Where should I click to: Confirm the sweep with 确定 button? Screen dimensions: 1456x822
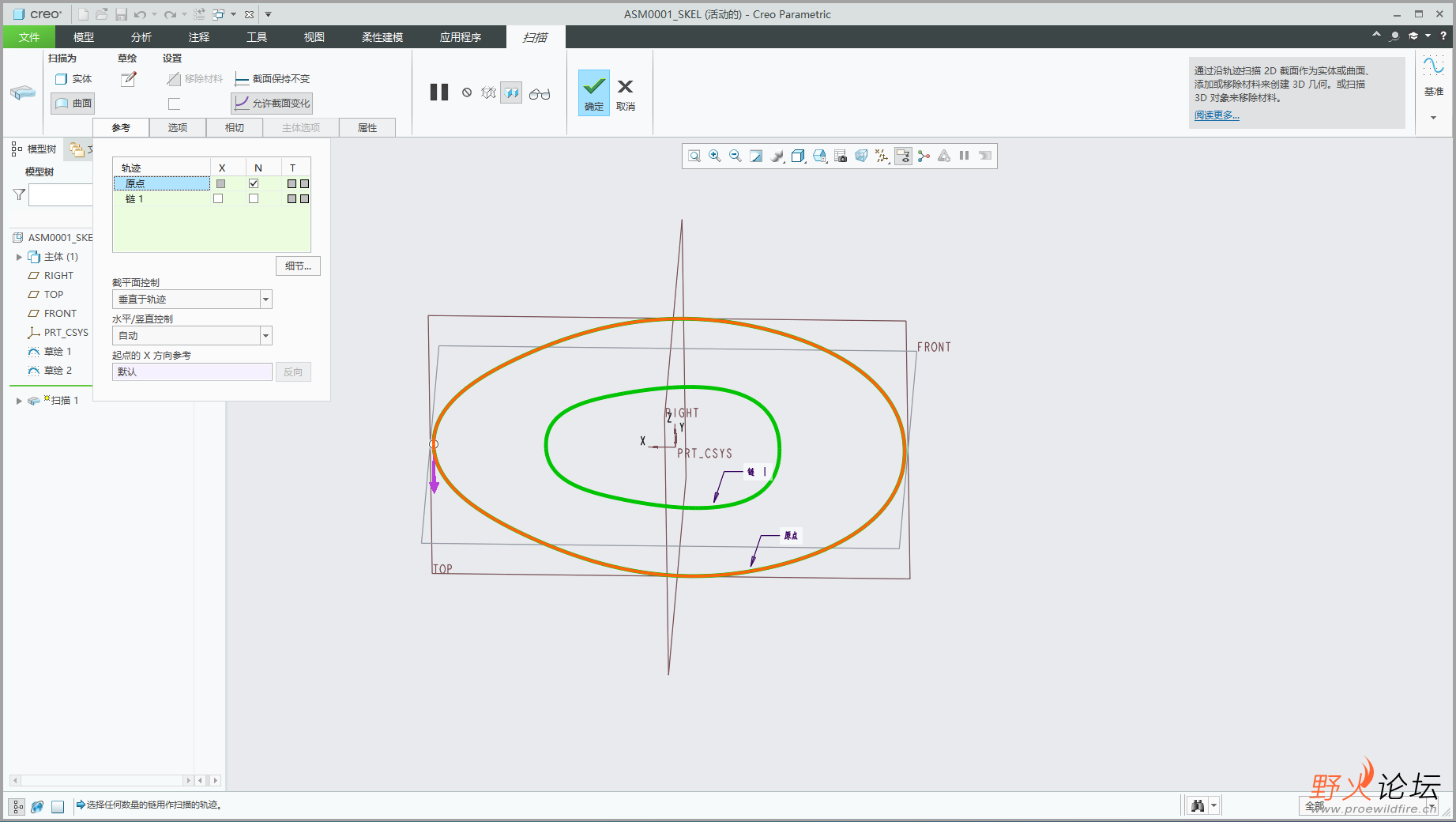click(594, 93)
